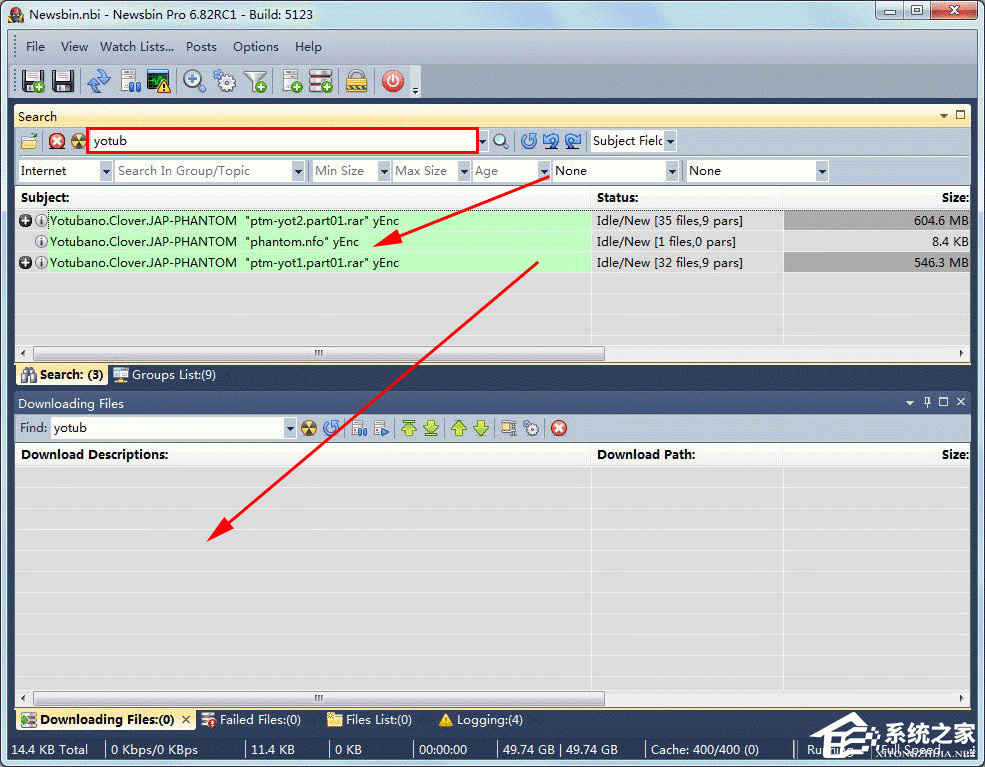Screen dimensions: 985x767
Task: Click the Find input field containing yotub
Action: point(166,428)
